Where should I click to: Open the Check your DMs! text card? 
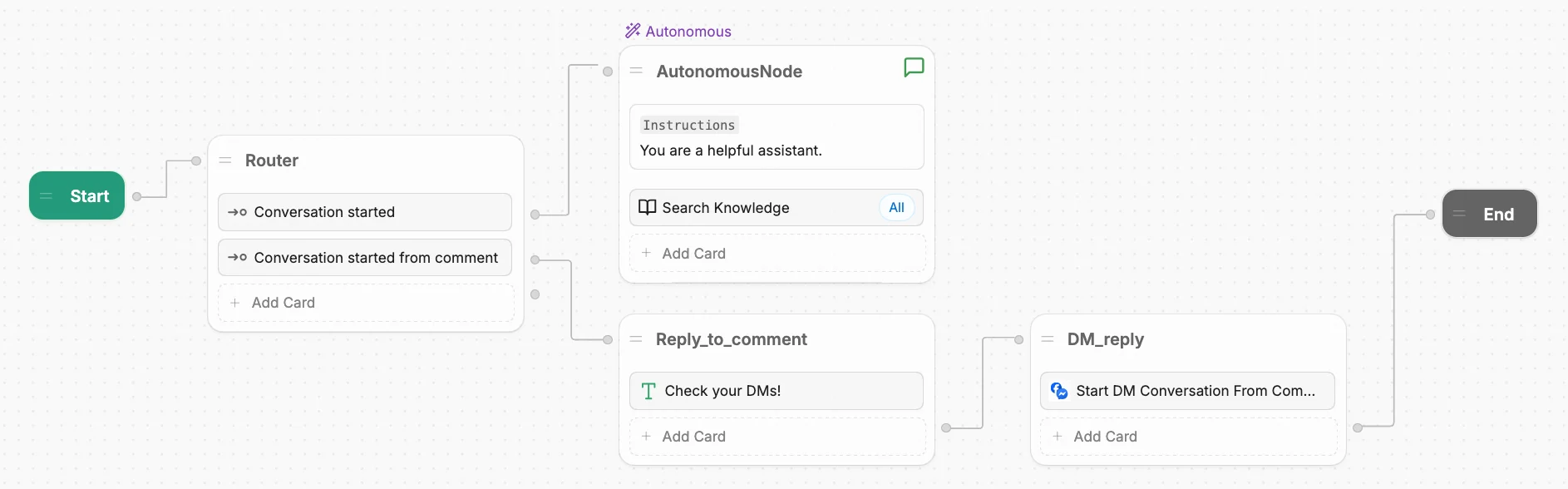[777, 391]
